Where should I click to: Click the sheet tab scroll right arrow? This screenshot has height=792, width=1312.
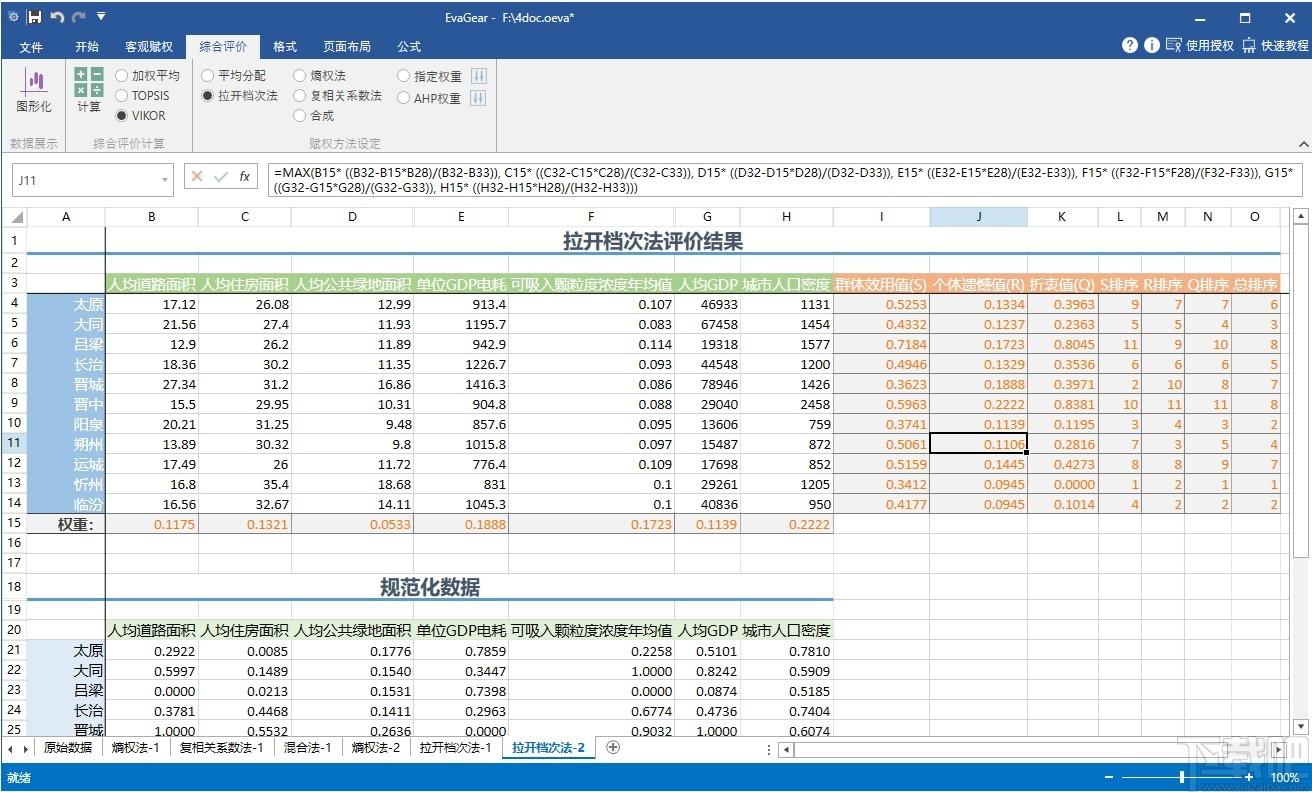(x=25, y=748)
